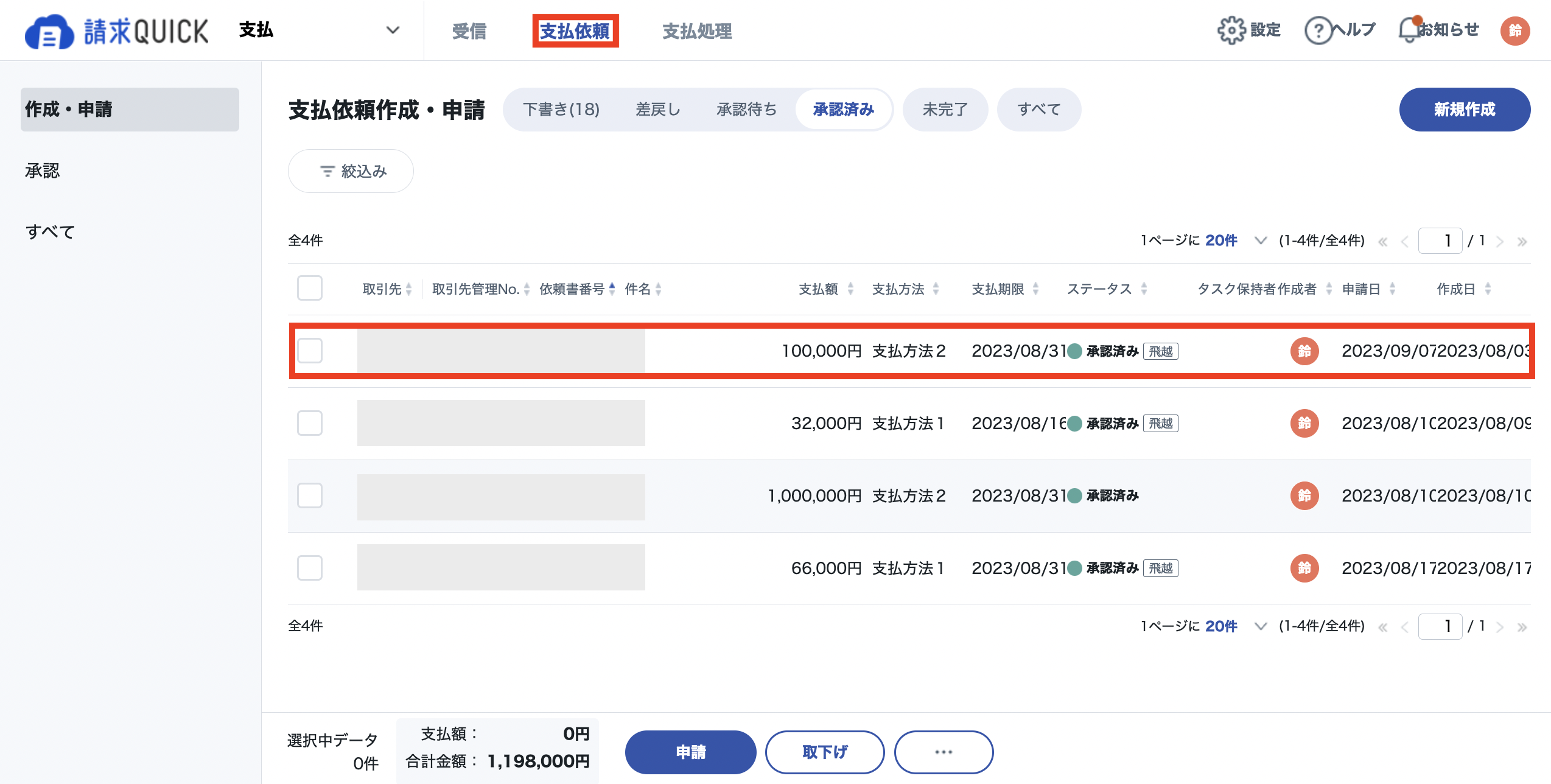Open お知らせ bell notifications
This screenshot has width=1551, height=784.
[1410, 30]
